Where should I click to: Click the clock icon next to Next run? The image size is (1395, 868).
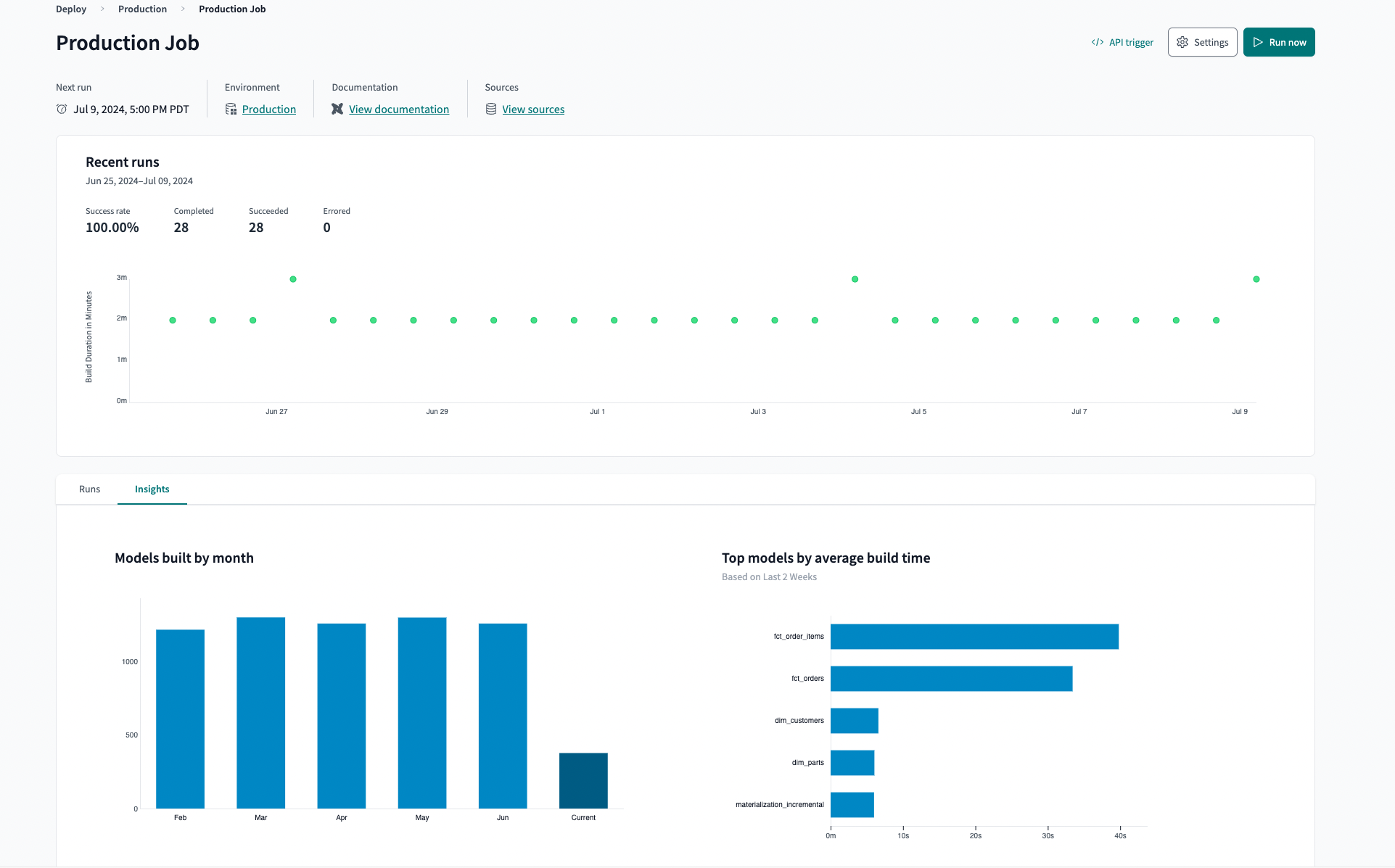62,109
